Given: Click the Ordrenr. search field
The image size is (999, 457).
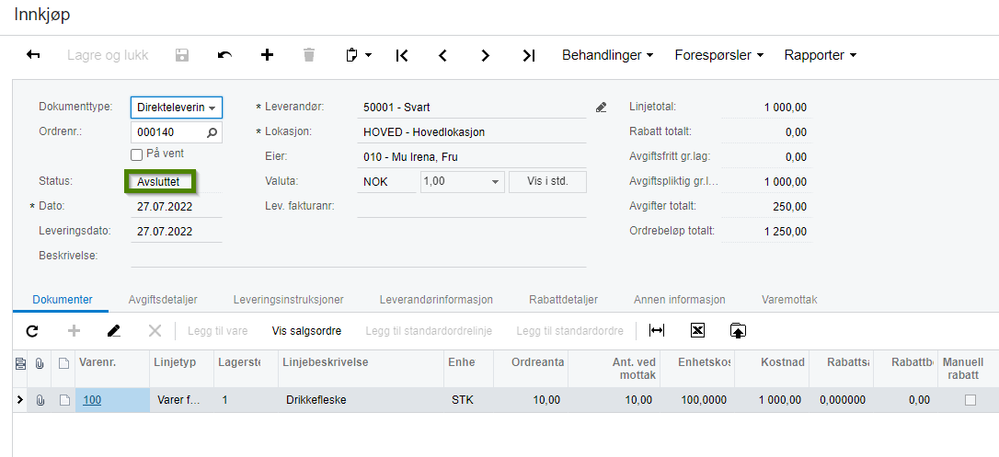Looking at the screenshot, I should tap(176, 133).
